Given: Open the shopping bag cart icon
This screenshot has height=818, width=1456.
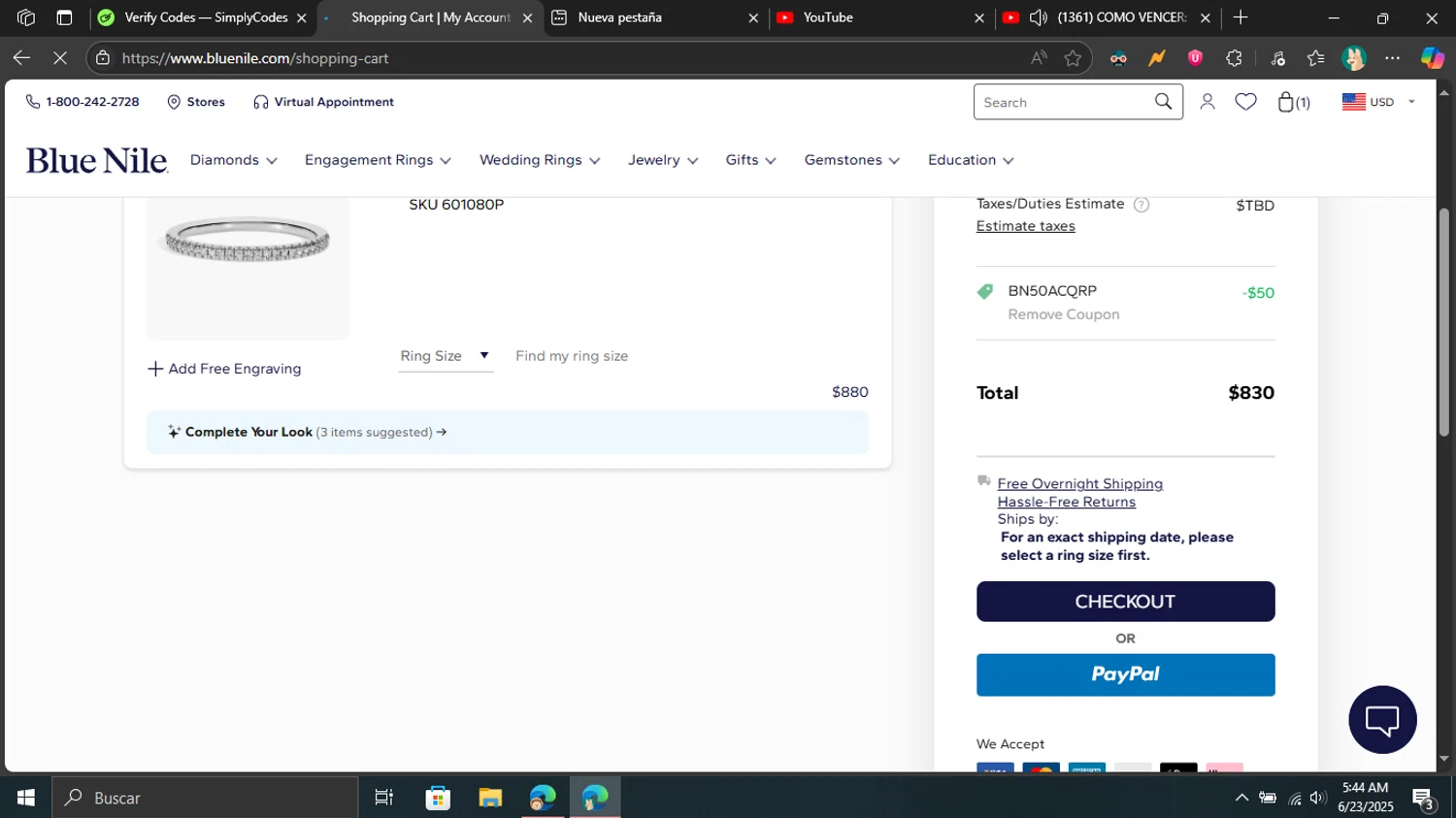Looking at the screenshot, I should pyautogui.click(x=1293, y=102).
